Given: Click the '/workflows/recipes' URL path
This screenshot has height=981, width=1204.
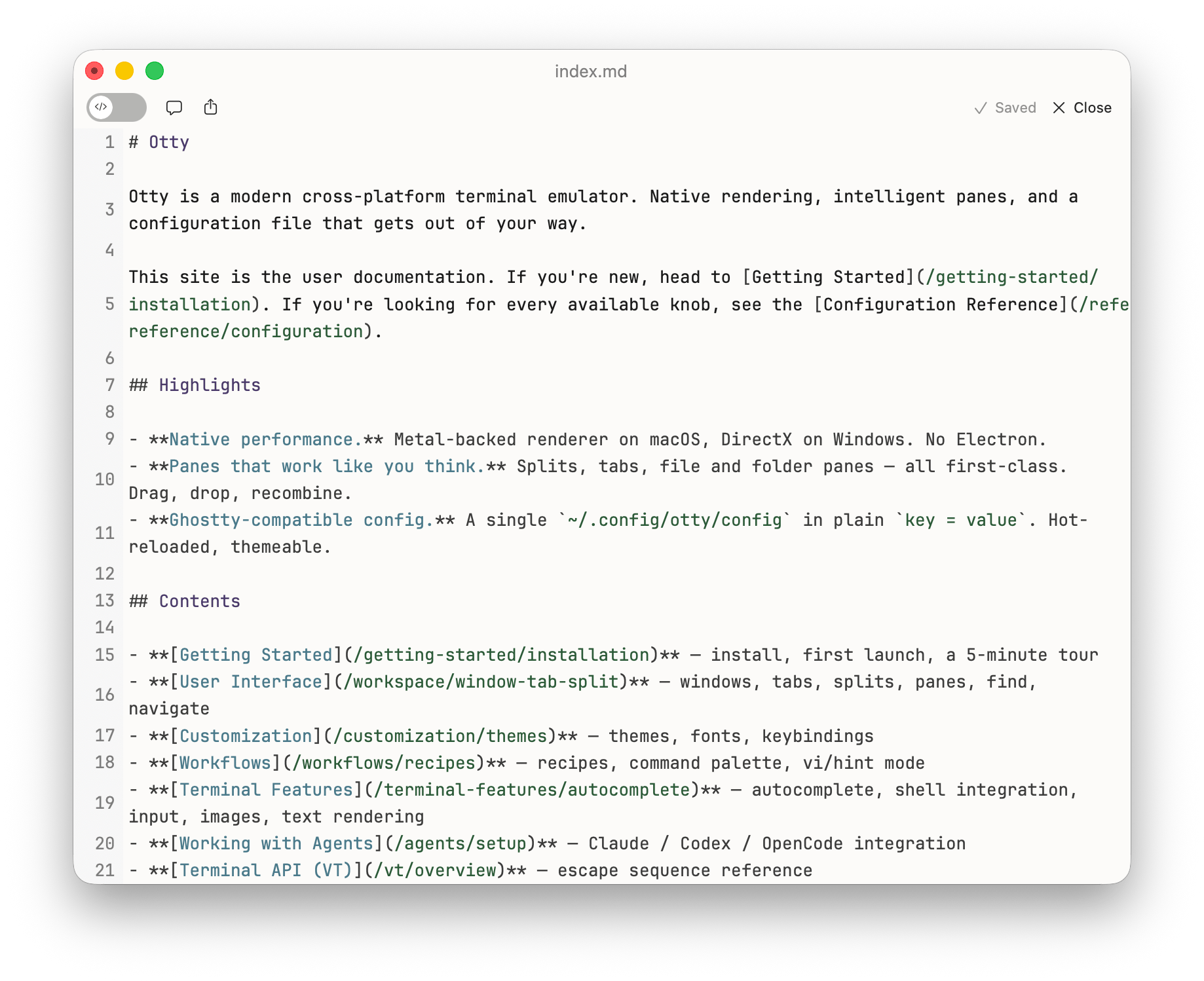Looking at the screenshot, I should pyautogui.click(x=384, y=763).
